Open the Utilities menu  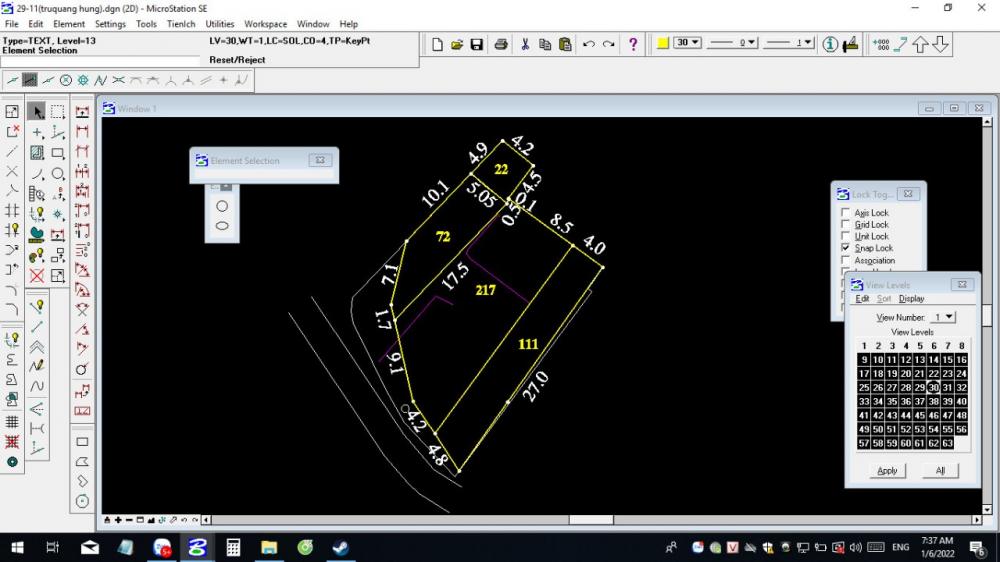(x=219, y=24)
